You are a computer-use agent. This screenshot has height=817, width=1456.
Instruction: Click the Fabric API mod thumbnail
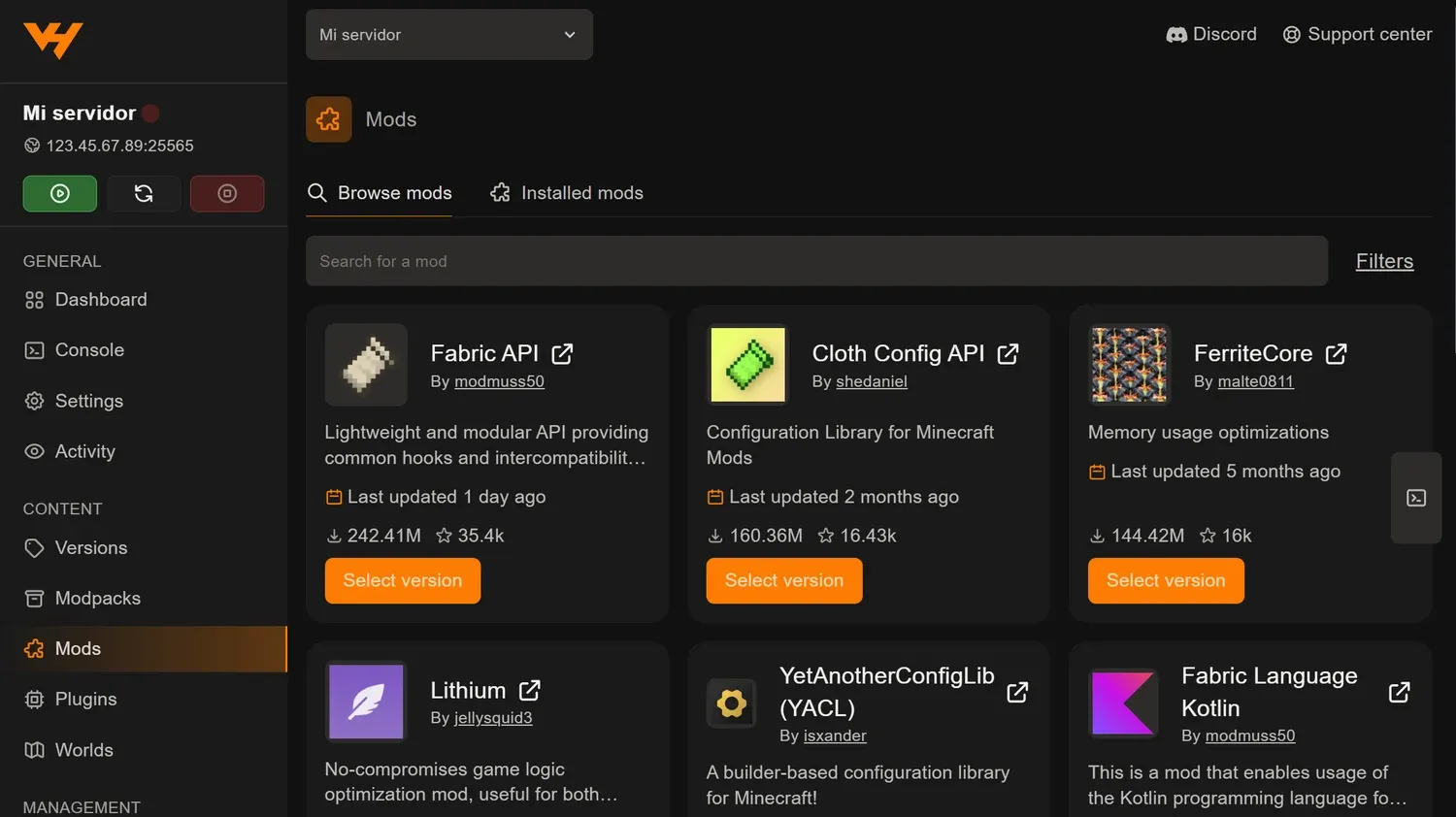click(366, 365)
